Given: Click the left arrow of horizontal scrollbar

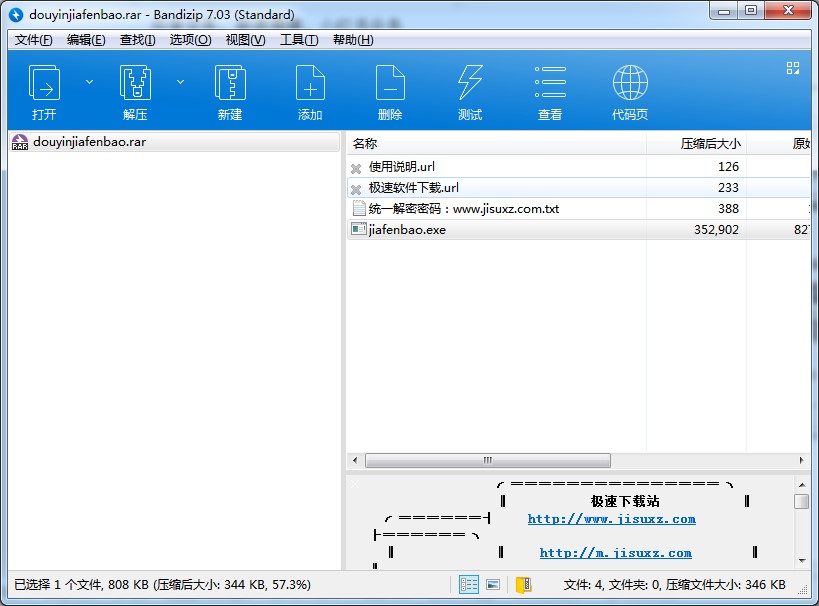Looking at the screenshot, I should tap(355, 460).
